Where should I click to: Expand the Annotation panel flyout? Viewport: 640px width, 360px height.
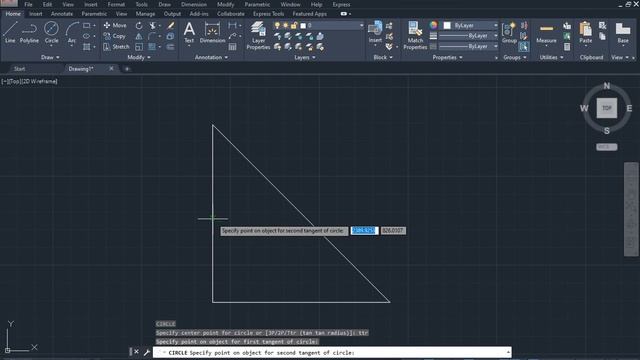pos(211,58)
